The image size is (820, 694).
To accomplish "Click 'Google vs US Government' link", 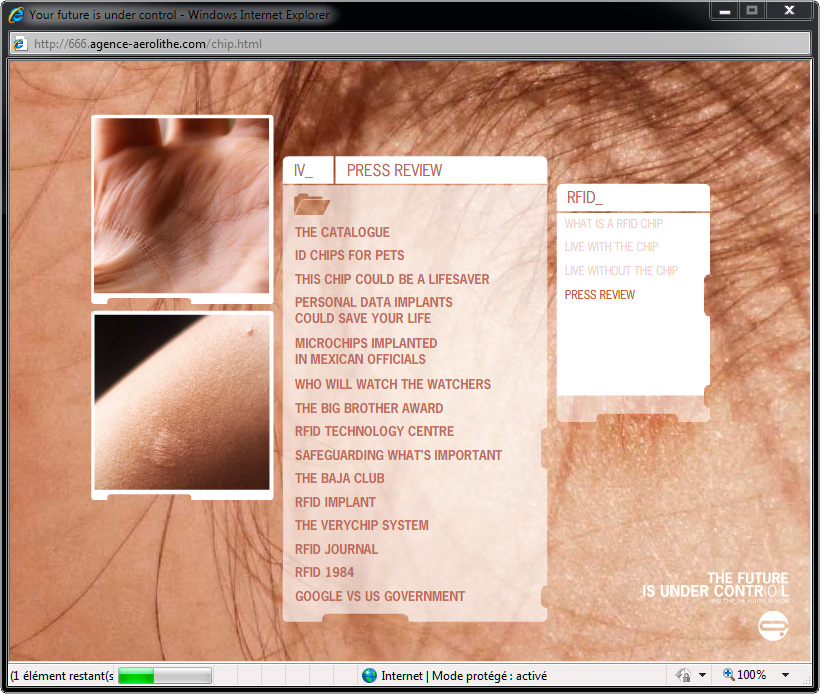I will [x=379, y=597].
